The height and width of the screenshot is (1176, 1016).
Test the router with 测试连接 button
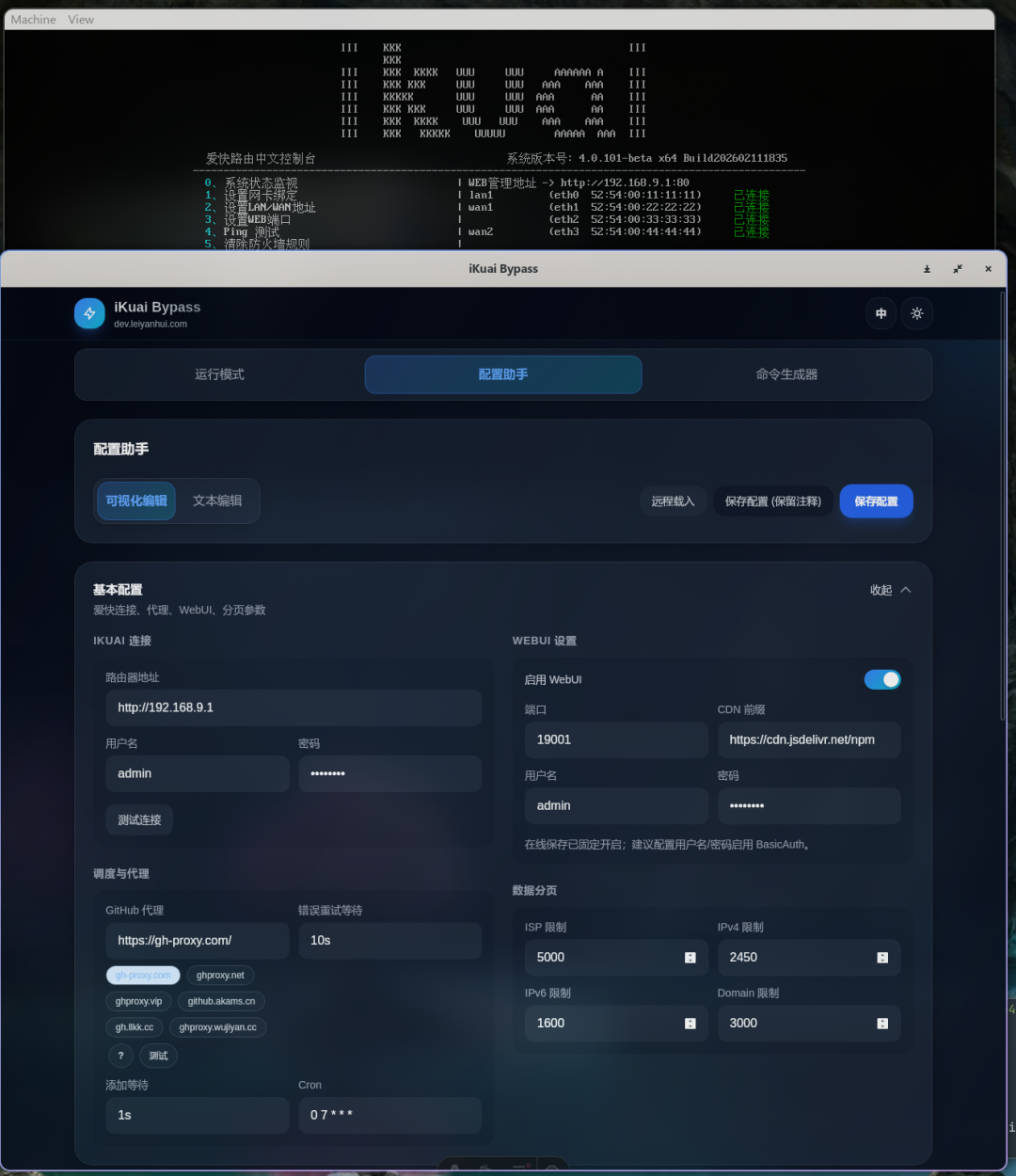(139, 820)
